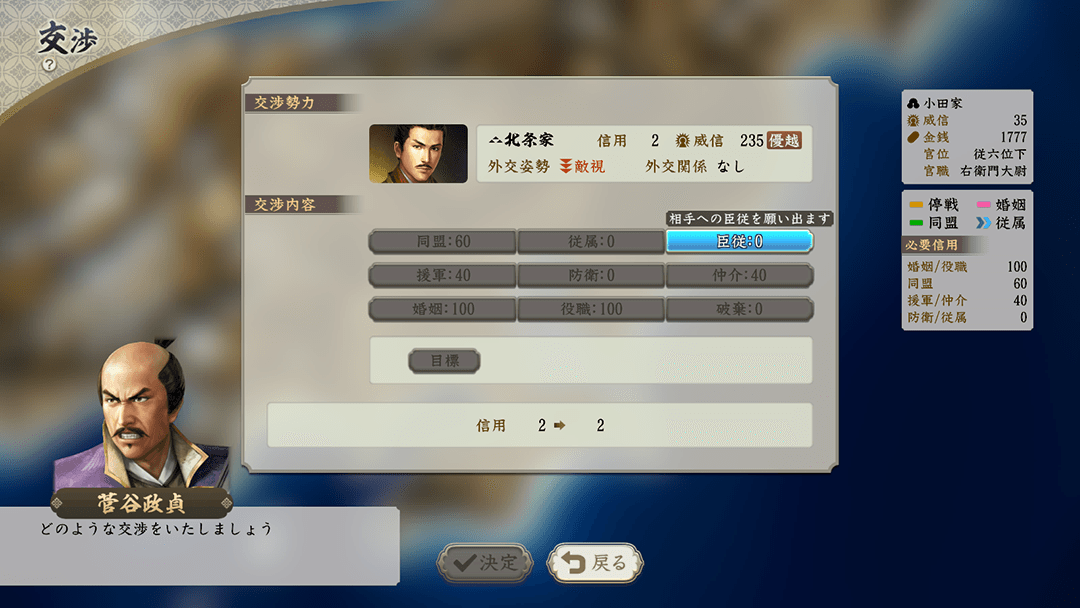
Task: Click the 菅谷政貞 advisor portrait
Action: (x=141, y=415)
